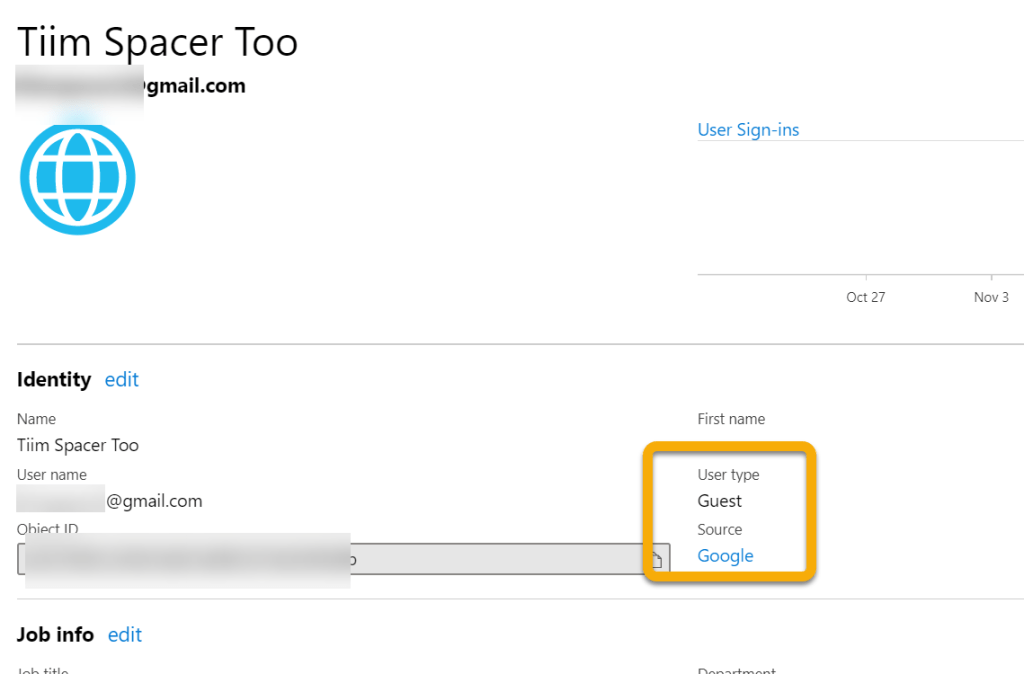1024x674 pixels.
Task: Click the User name gmail.com value
Action: [x=154, y=501]
